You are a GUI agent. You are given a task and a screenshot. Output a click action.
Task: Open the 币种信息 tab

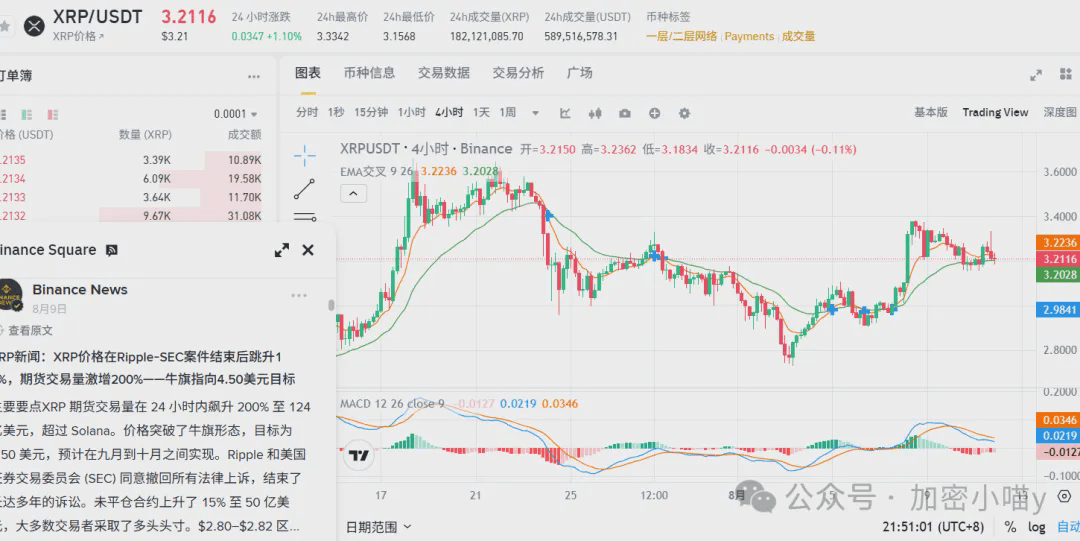pos(369,73)
